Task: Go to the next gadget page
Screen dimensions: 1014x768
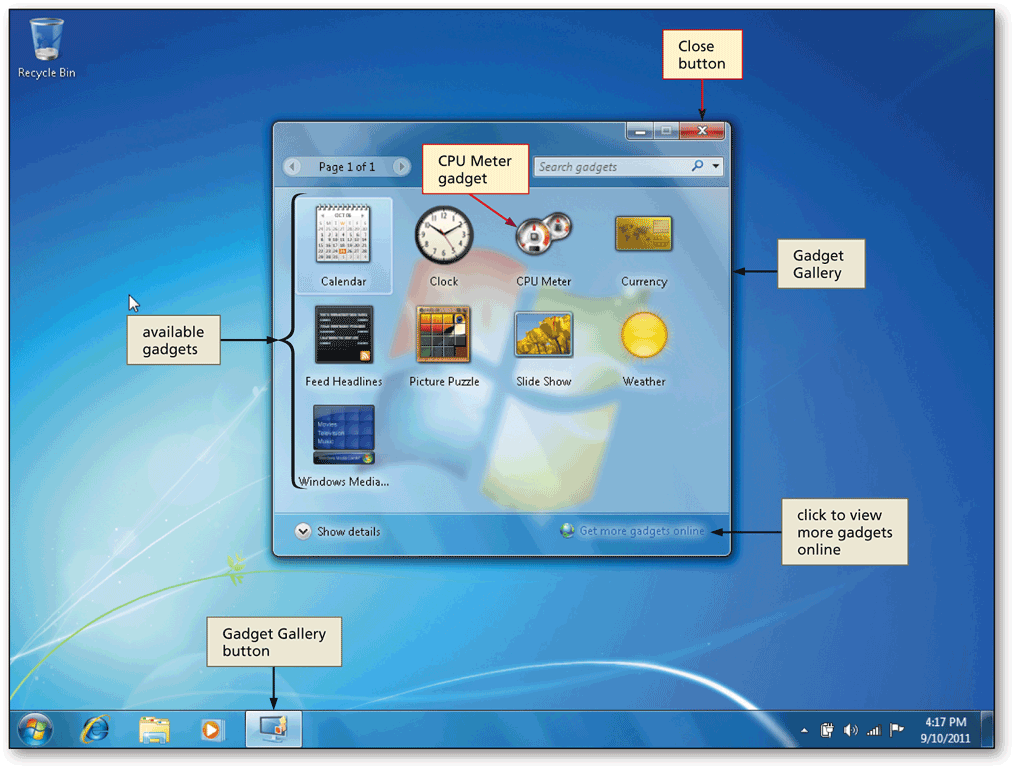Action: [402, 167]
